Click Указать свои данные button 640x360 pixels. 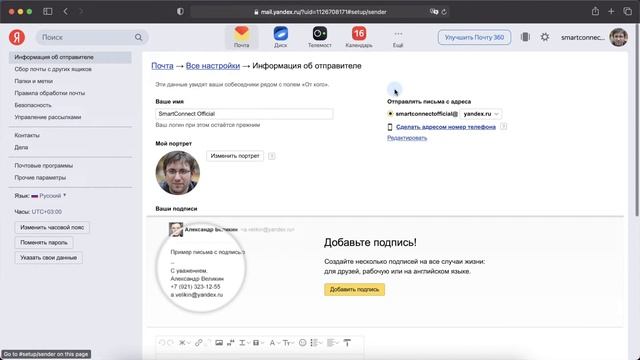pyautogui.click(x=49, y=258)
